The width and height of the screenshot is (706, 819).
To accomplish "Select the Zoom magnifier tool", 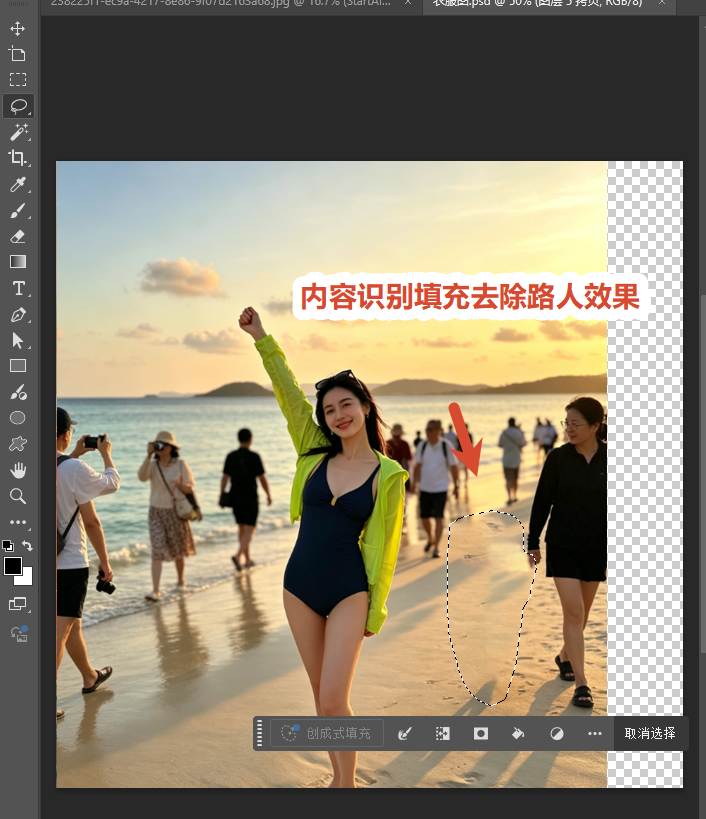I will pyautogui.click(x=18, y=496).
